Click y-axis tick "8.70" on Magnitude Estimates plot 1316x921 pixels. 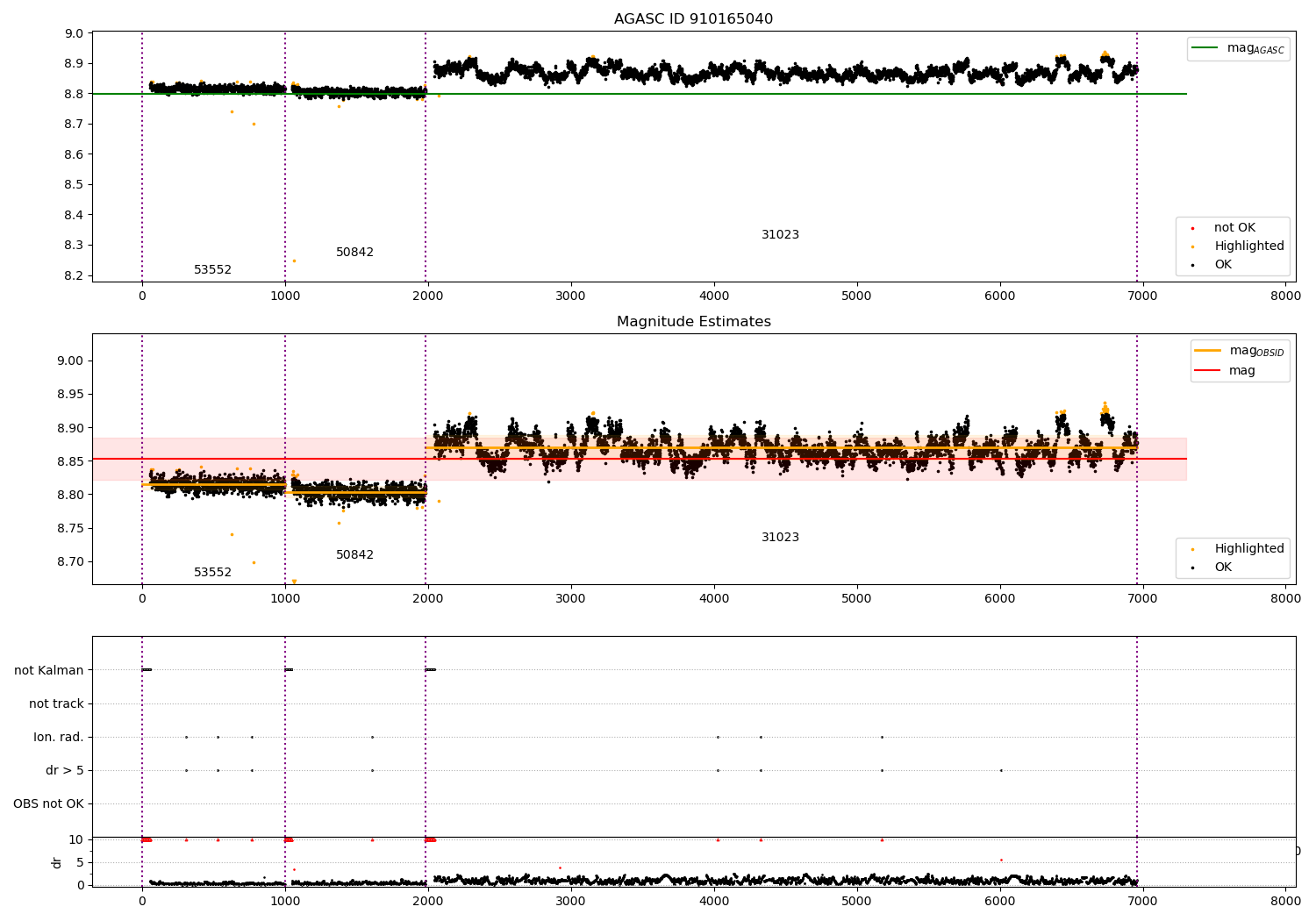[x=71, y=562]
